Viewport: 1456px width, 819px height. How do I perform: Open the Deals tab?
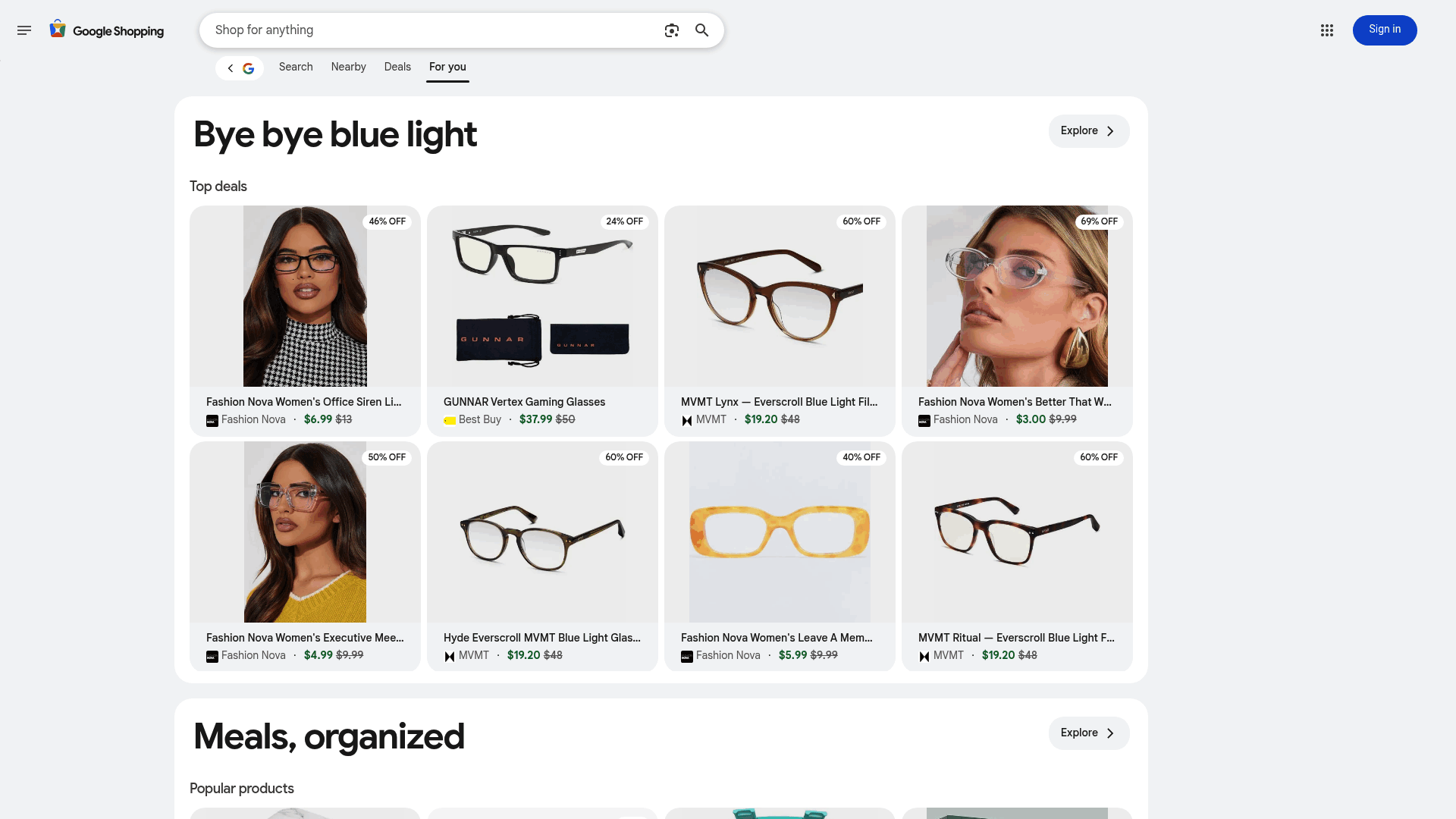click(397, 67)
